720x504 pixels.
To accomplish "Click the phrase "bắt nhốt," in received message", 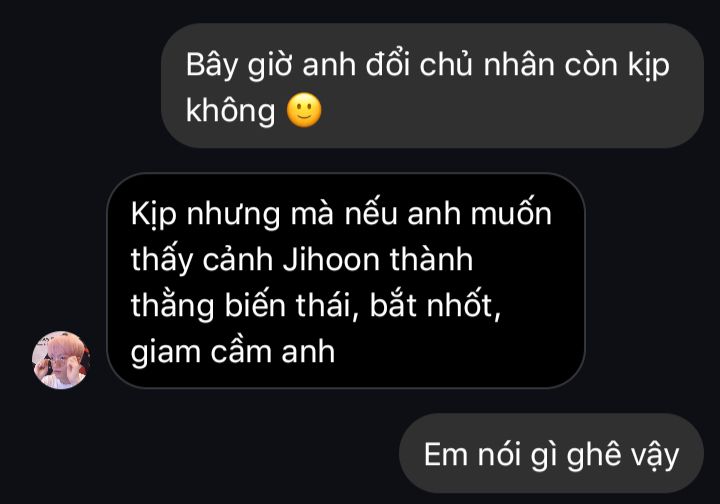I will (435, 305).
